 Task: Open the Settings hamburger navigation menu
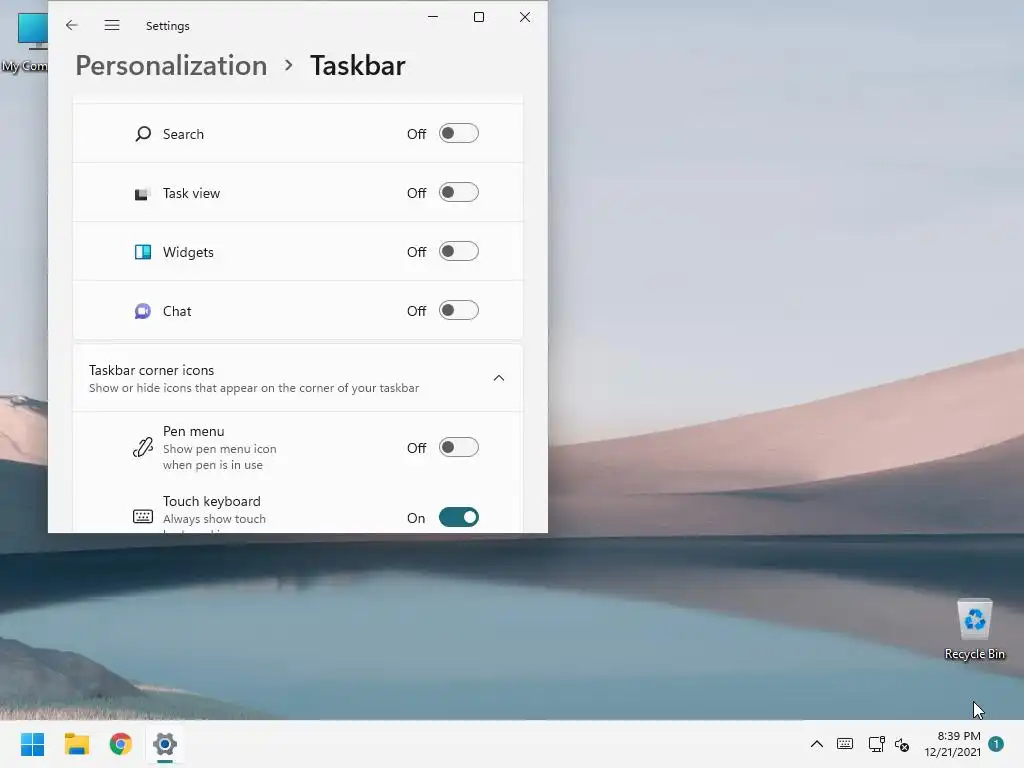click(112, 25)
